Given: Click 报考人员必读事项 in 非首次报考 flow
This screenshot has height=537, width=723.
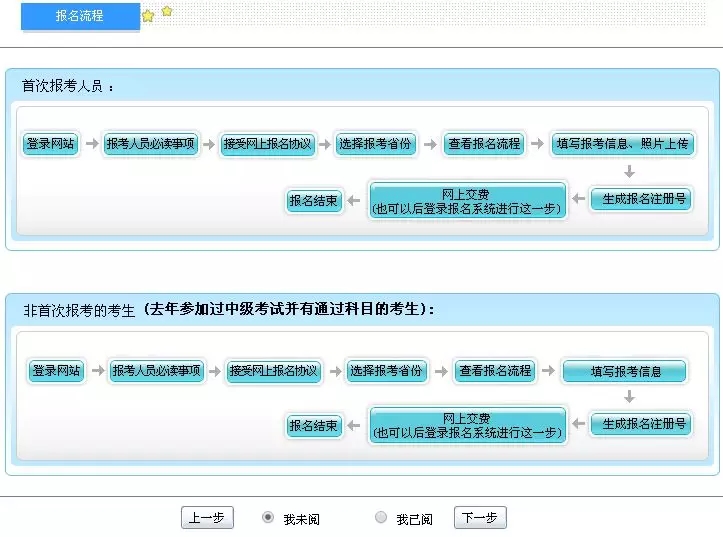Looking at the screenshot, I should [157, 371].
